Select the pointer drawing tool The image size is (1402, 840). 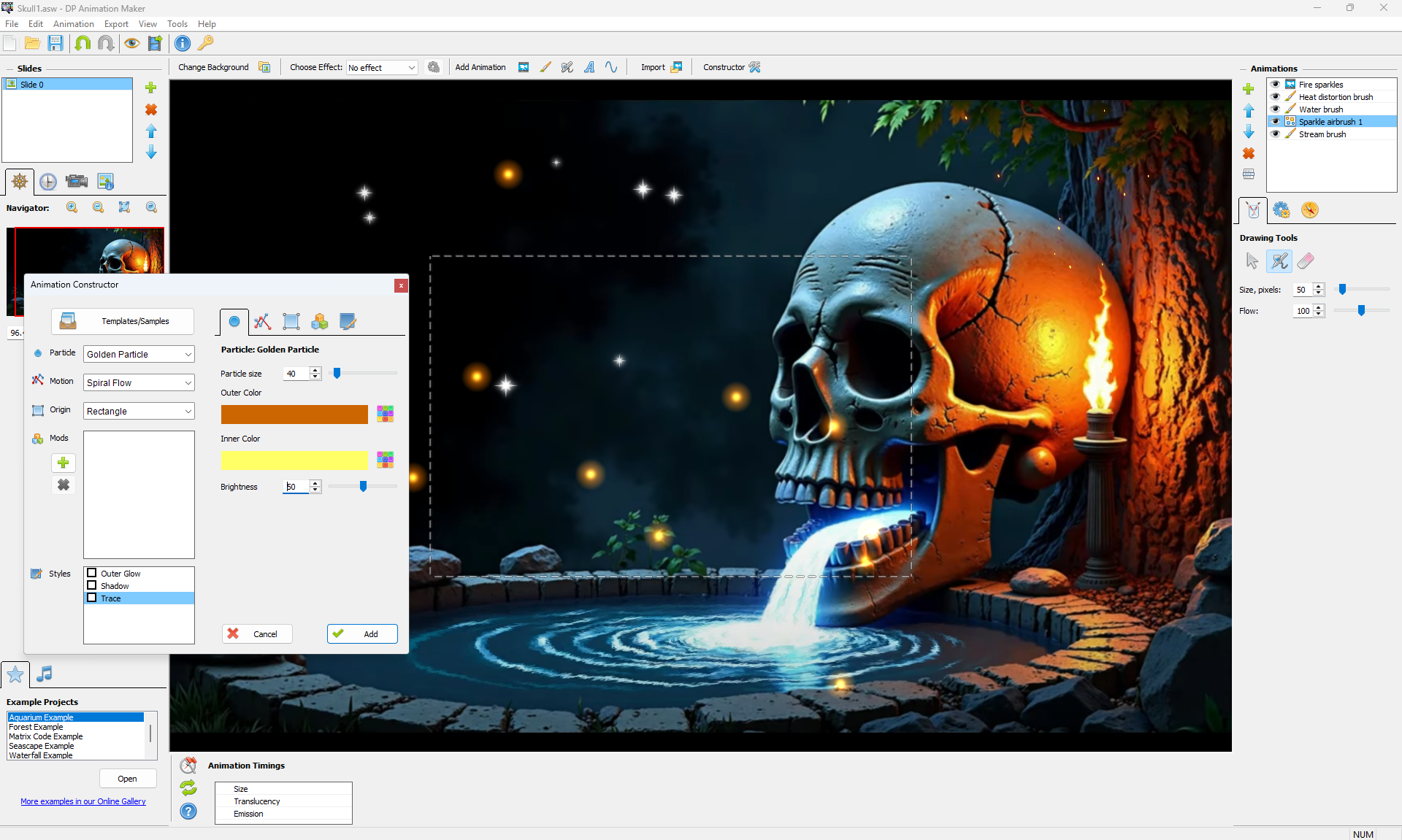click(1252, 261)
